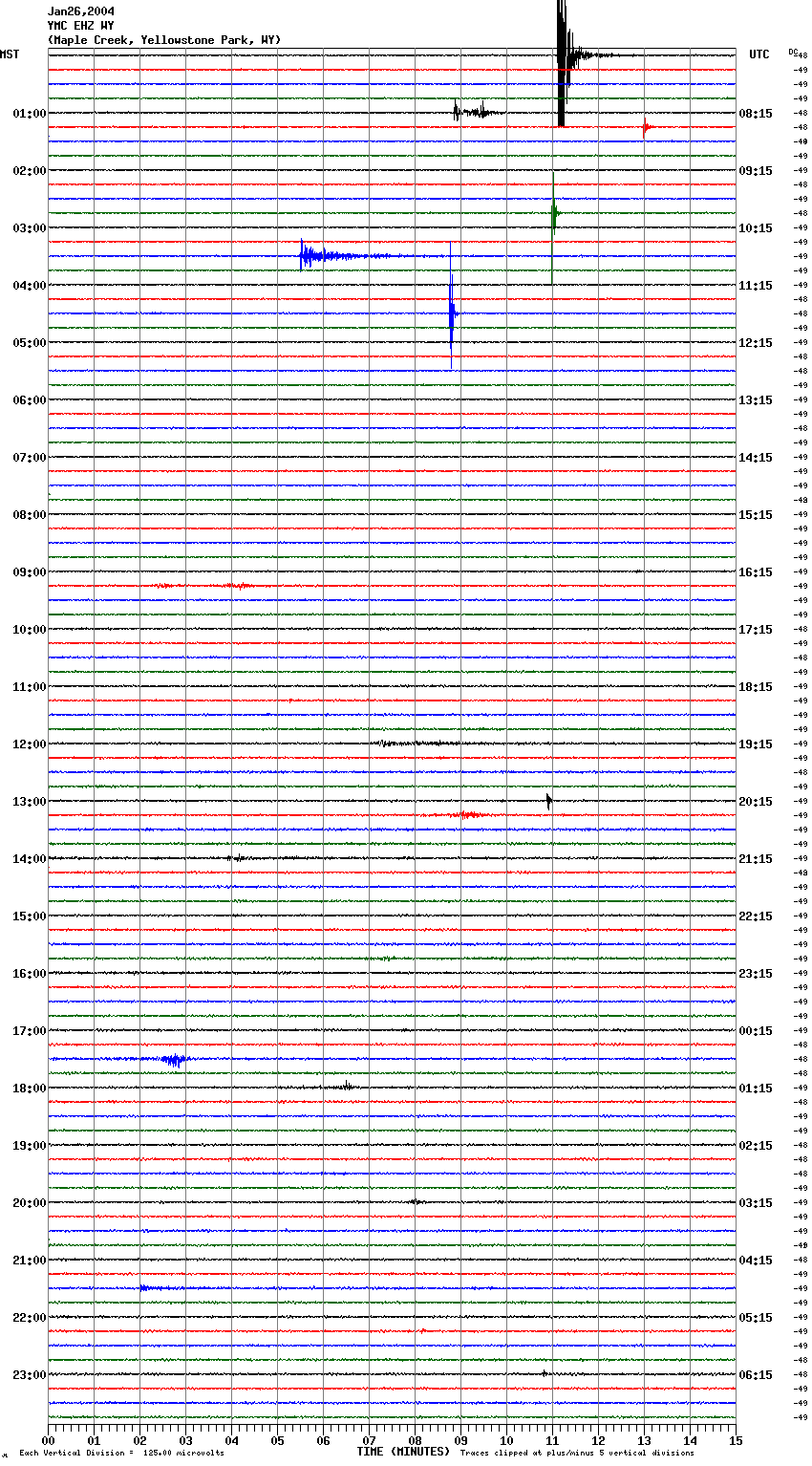Click the "23:00" MST row label
The height and width of the screenshot is (1466, 812).
pyautogui.click(x=30, y=1375)
